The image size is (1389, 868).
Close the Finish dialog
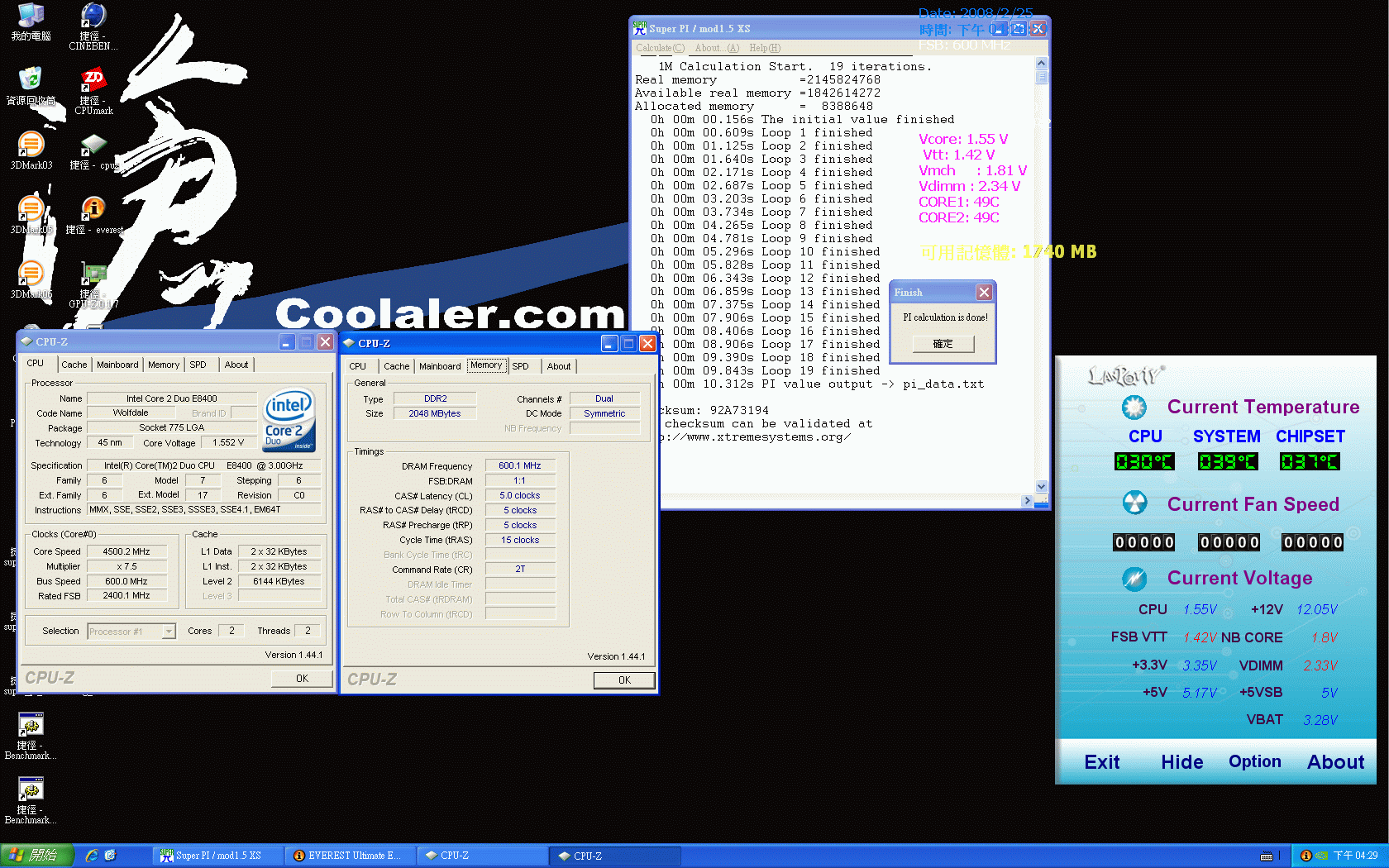tap(984, 292)
